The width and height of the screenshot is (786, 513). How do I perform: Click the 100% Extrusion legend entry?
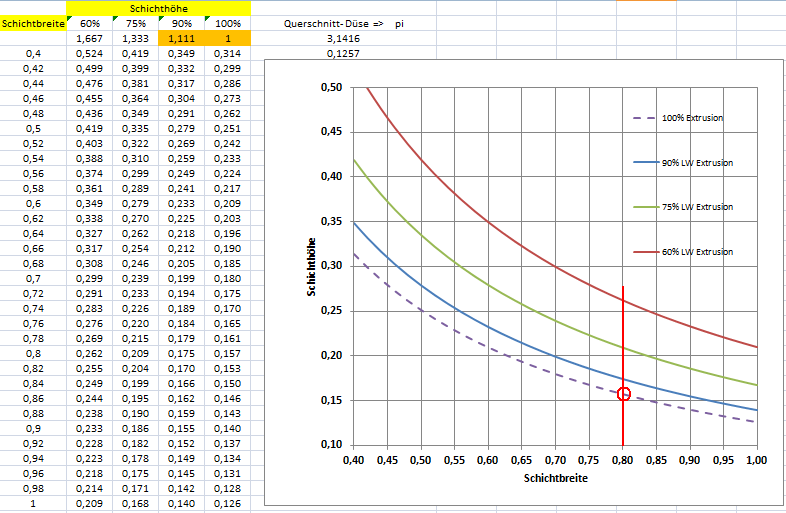tap(691, 118)
